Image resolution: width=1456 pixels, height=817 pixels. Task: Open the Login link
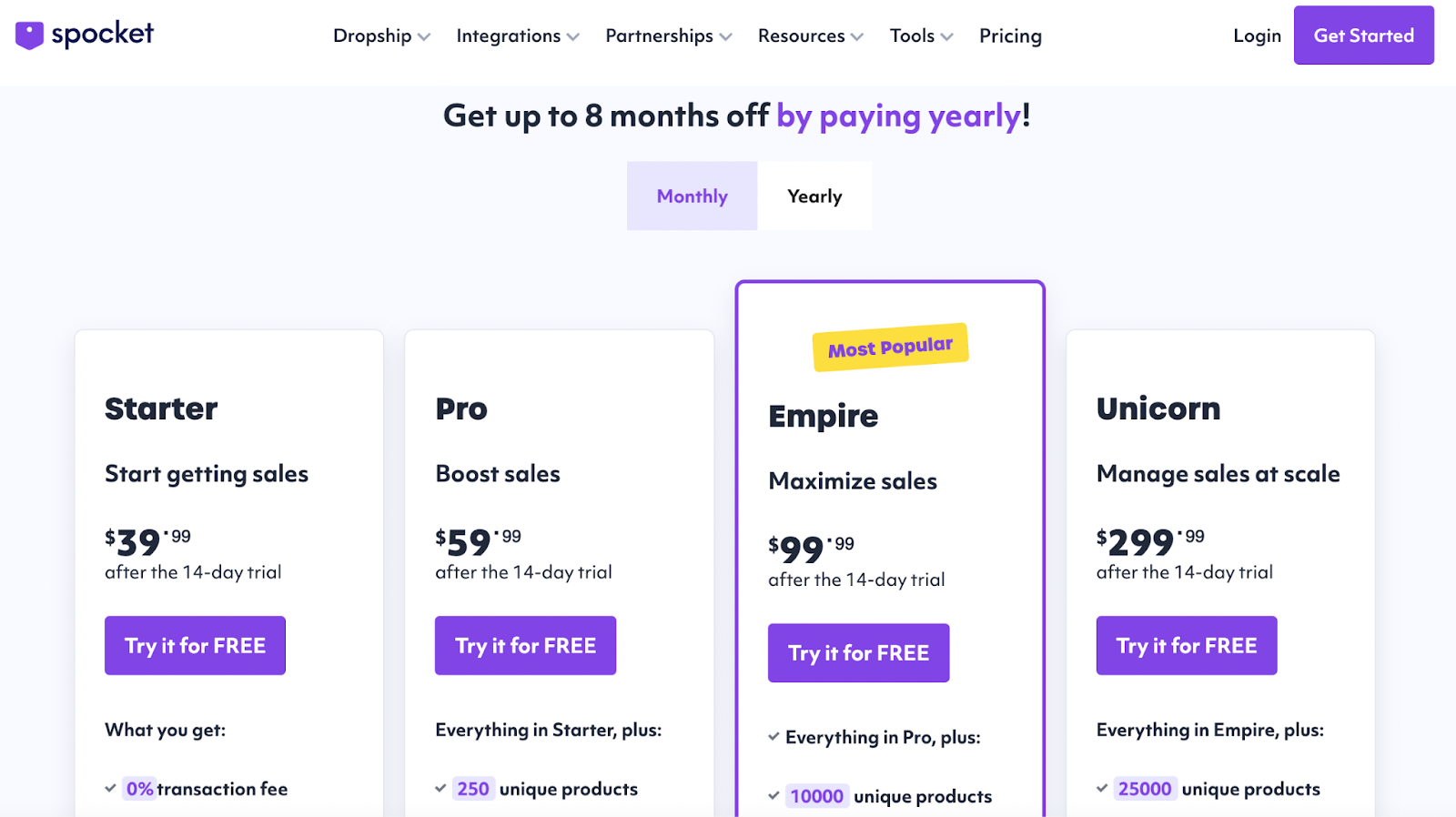point(1257,35)
